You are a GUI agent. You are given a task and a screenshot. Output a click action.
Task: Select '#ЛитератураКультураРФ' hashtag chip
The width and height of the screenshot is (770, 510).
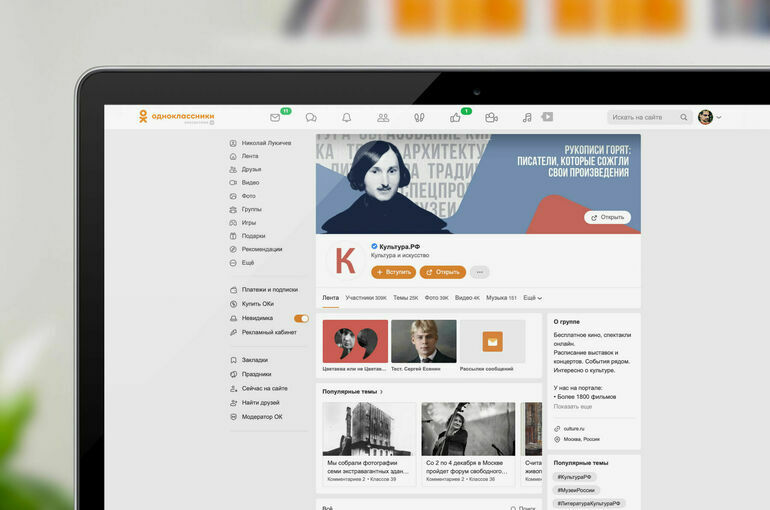pos(589,504)
